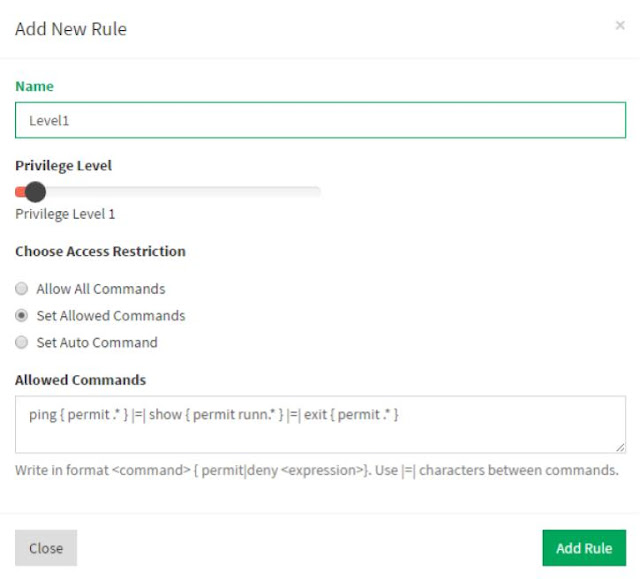Viewport: 640px width, 579px height.
Task: Click the Choose Access Restriction heading
Action: point(100,251)
